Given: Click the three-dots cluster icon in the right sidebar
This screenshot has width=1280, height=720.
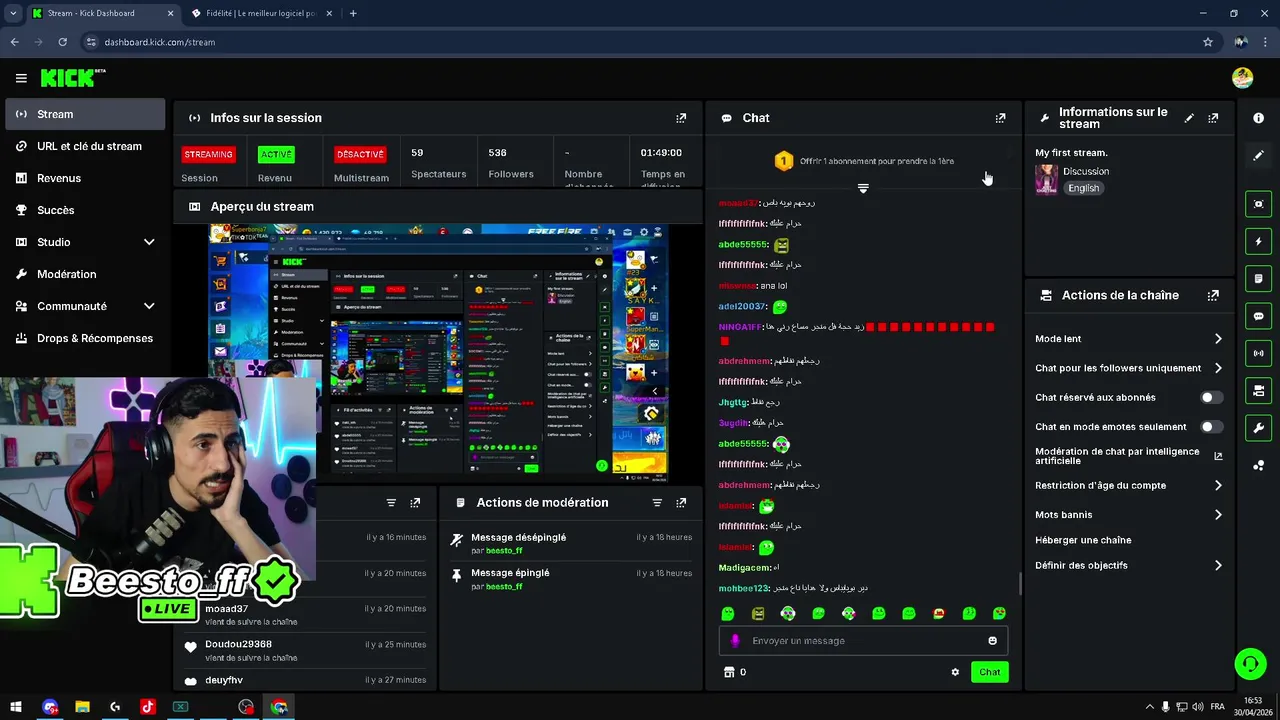Looking at the screenshot, I should point(1258,465).
